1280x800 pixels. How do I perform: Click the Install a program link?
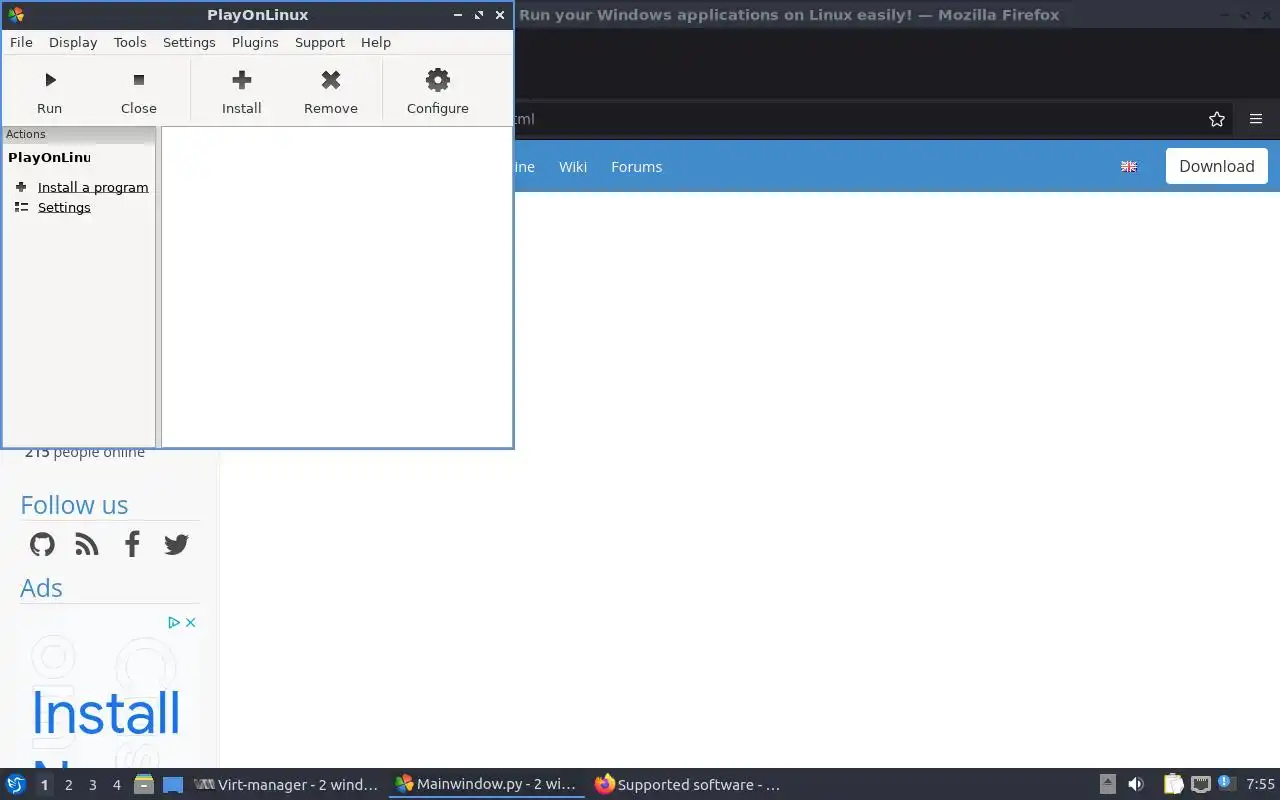[x=93, y=187]
